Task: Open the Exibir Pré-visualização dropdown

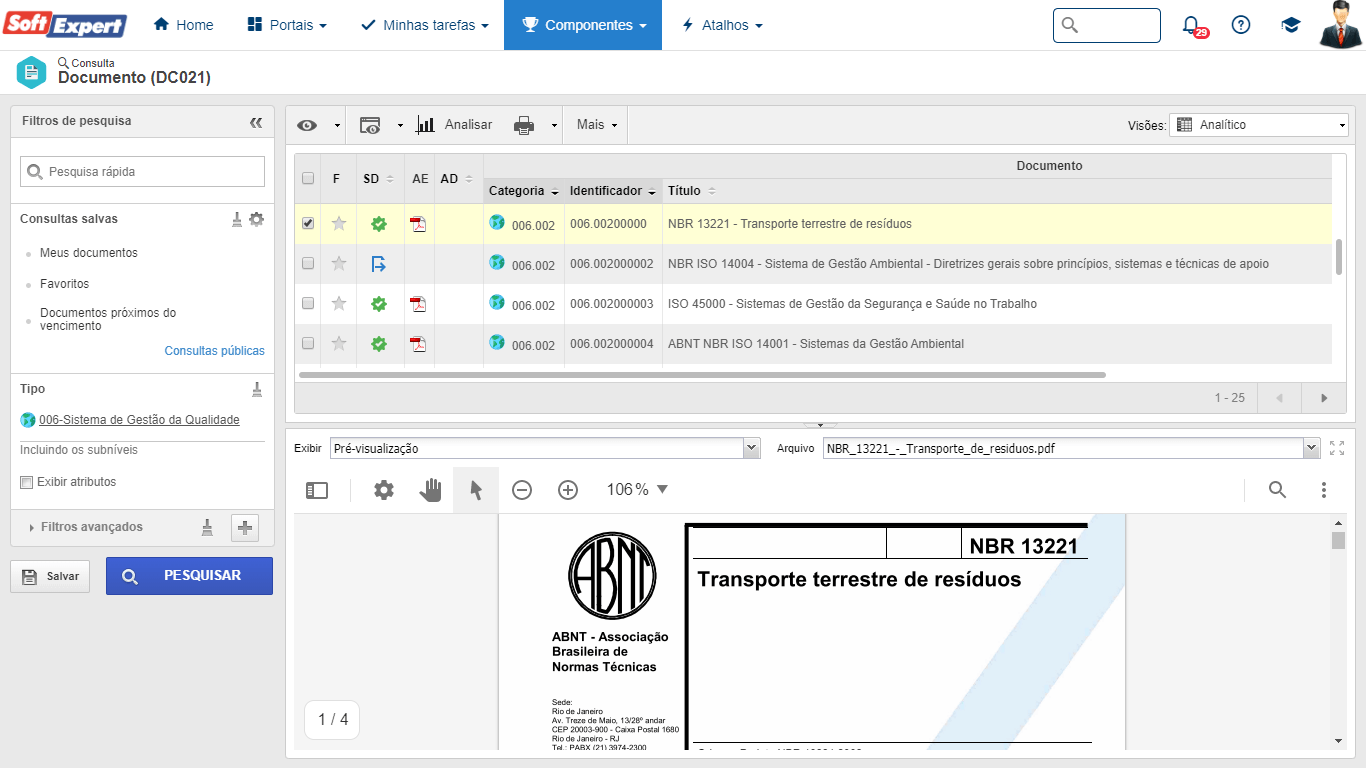Action: point(546,449)
